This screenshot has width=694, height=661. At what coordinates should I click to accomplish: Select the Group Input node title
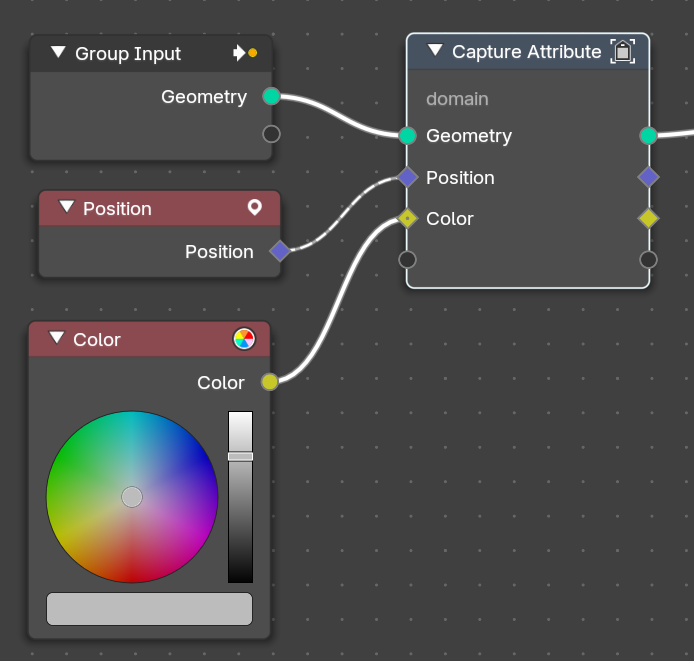[x=128, y=54]
